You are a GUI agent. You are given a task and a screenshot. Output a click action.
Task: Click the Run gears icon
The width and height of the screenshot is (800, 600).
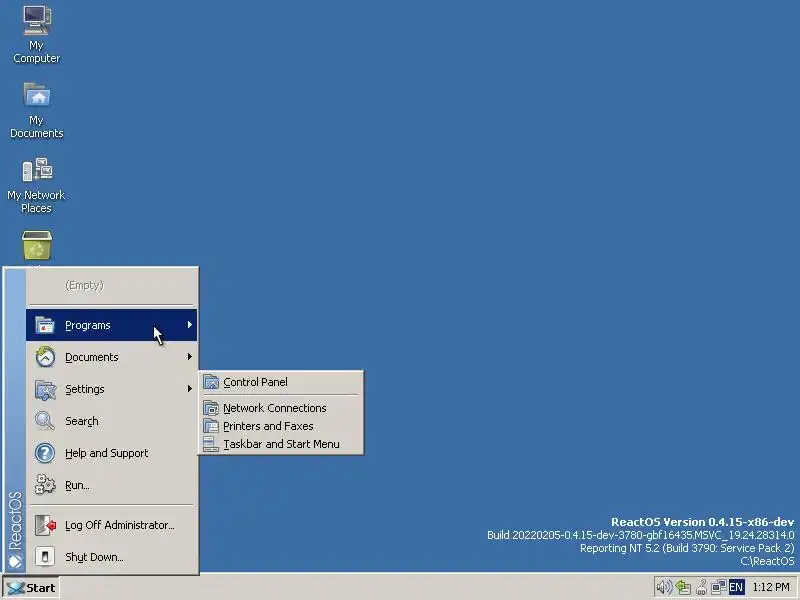(x=45, y=485)
